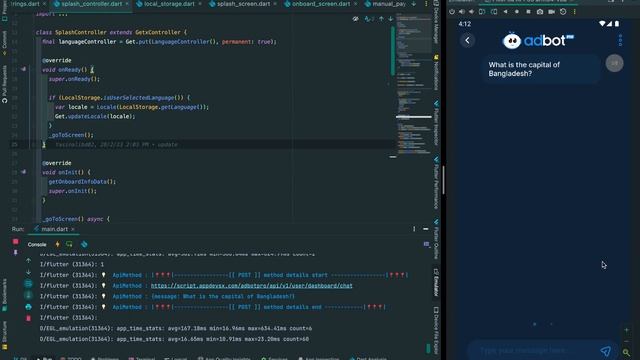Image resolution: width=640 pixels, height=360 pixels.
Task: Open the adbot chat three-dot menu
Action: coord(620,40)
